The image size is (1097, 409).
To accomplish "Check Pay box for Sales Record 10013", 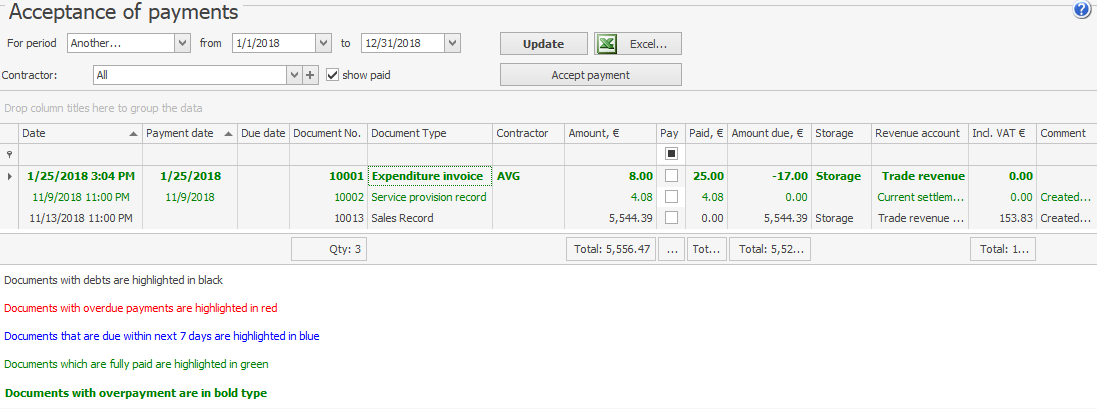I will [671, 218].
